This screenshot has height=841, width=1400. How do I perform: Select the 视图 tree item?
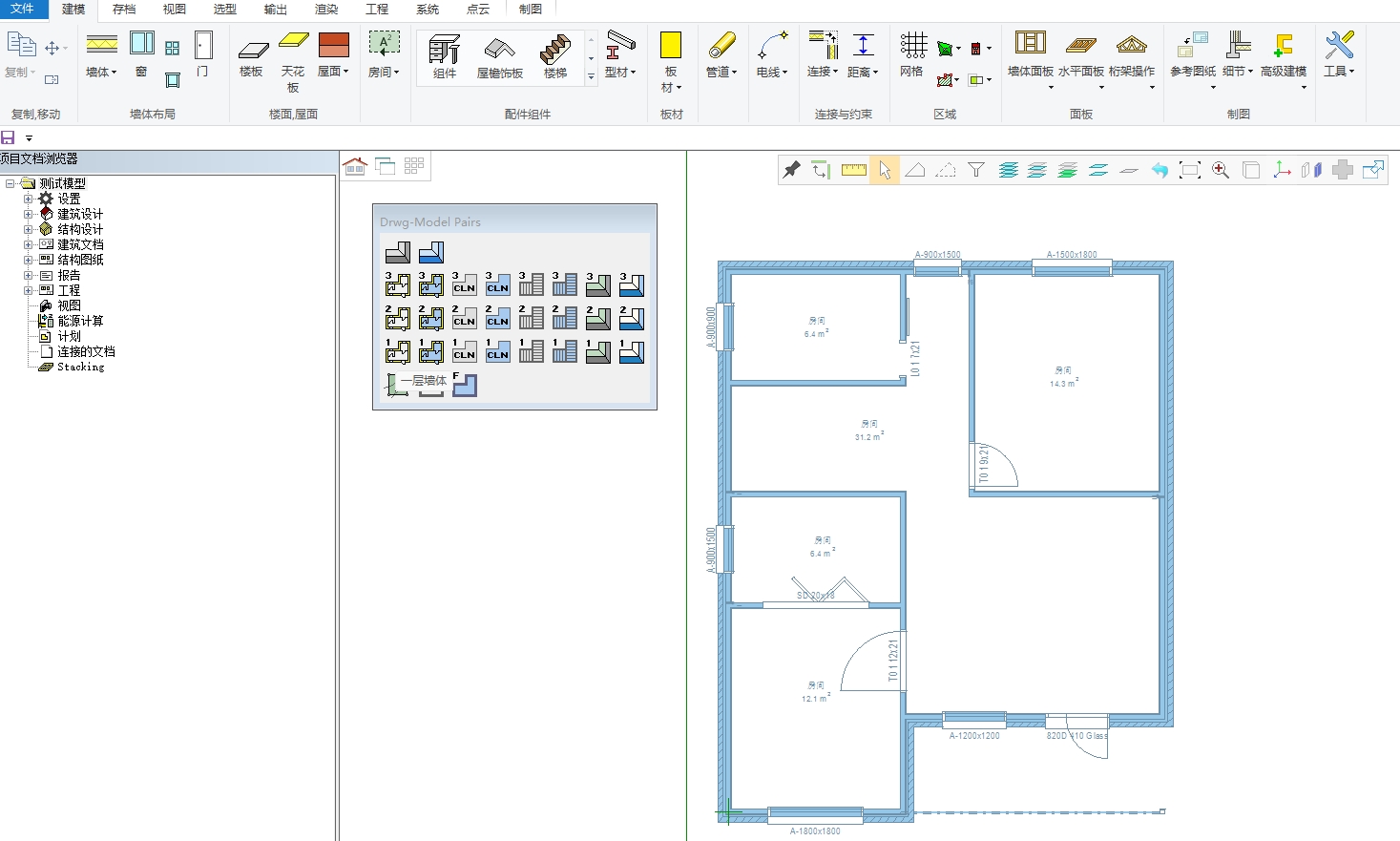69,305
